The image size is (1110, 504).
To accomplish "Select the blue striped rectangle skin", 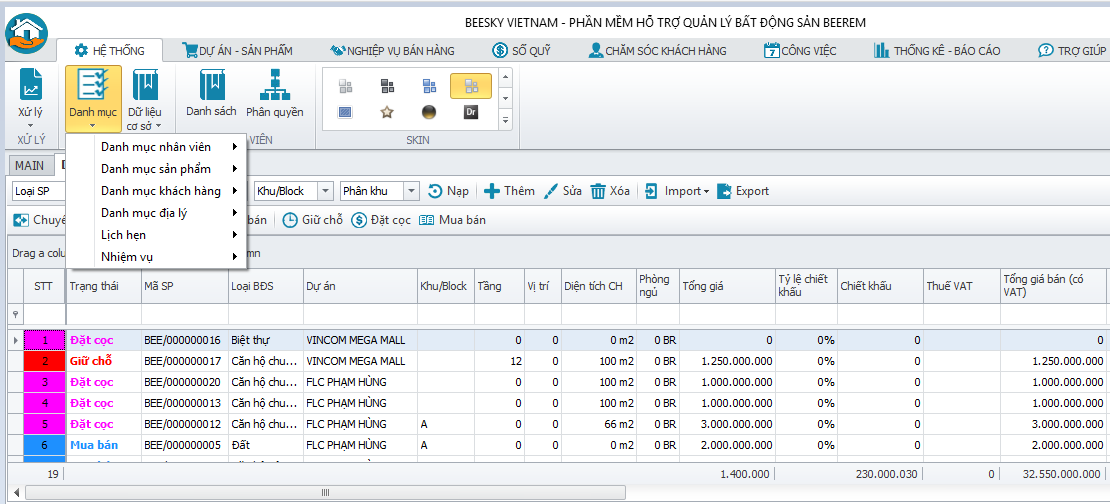I will coord(345,112).
